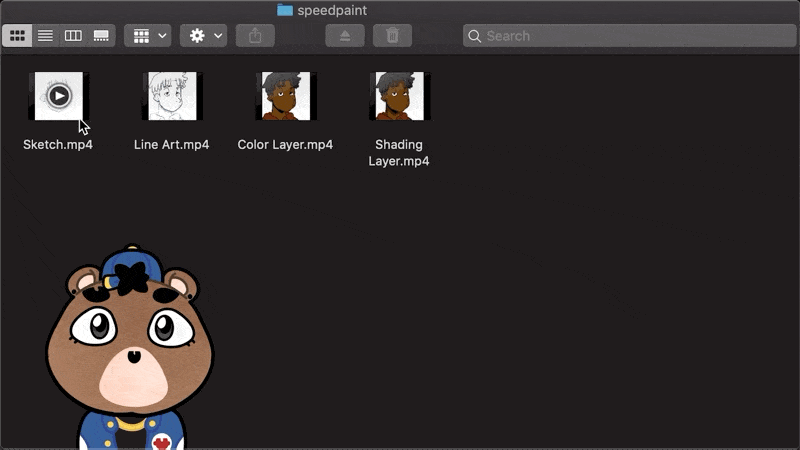Click the speedpaint folder title icon
This screenshot has width=800, height=450.
[285, 10]
